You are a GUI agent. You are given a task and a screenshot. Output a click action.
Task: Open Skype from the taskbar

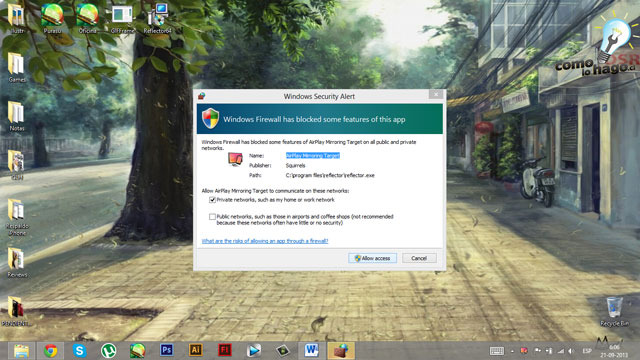point(80,351)
